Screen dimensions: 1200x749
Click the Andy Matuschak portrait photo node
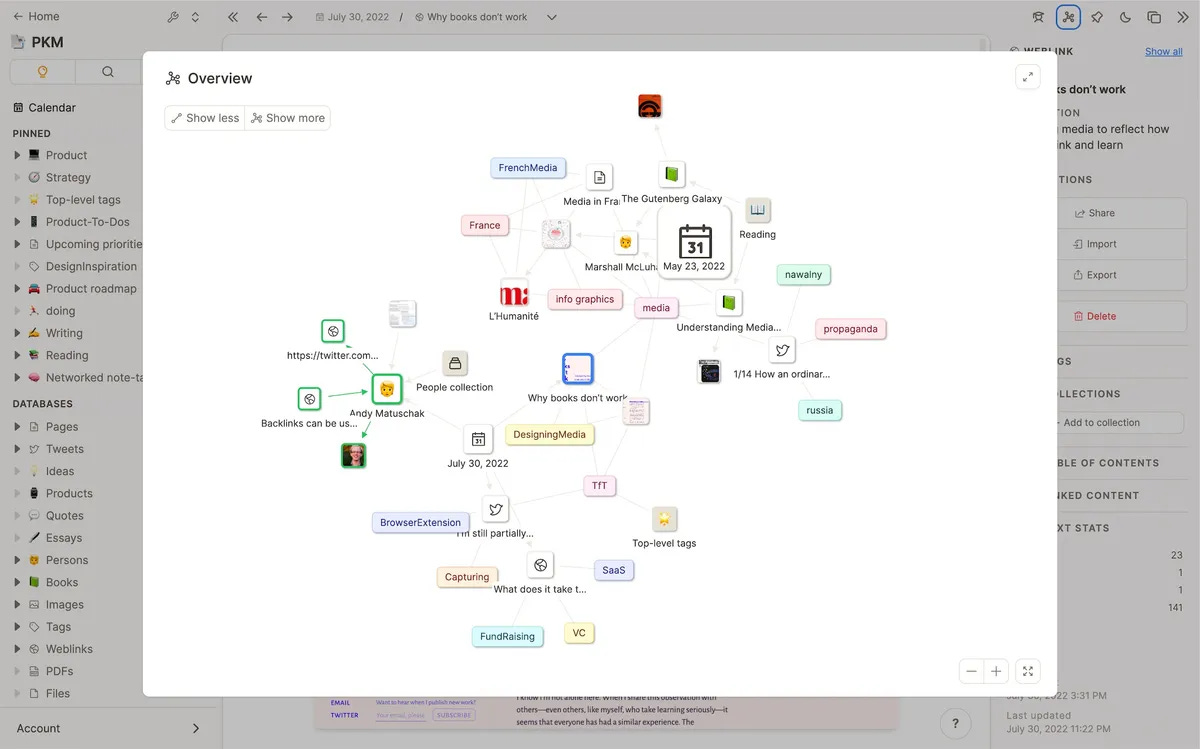pos(353,456)
